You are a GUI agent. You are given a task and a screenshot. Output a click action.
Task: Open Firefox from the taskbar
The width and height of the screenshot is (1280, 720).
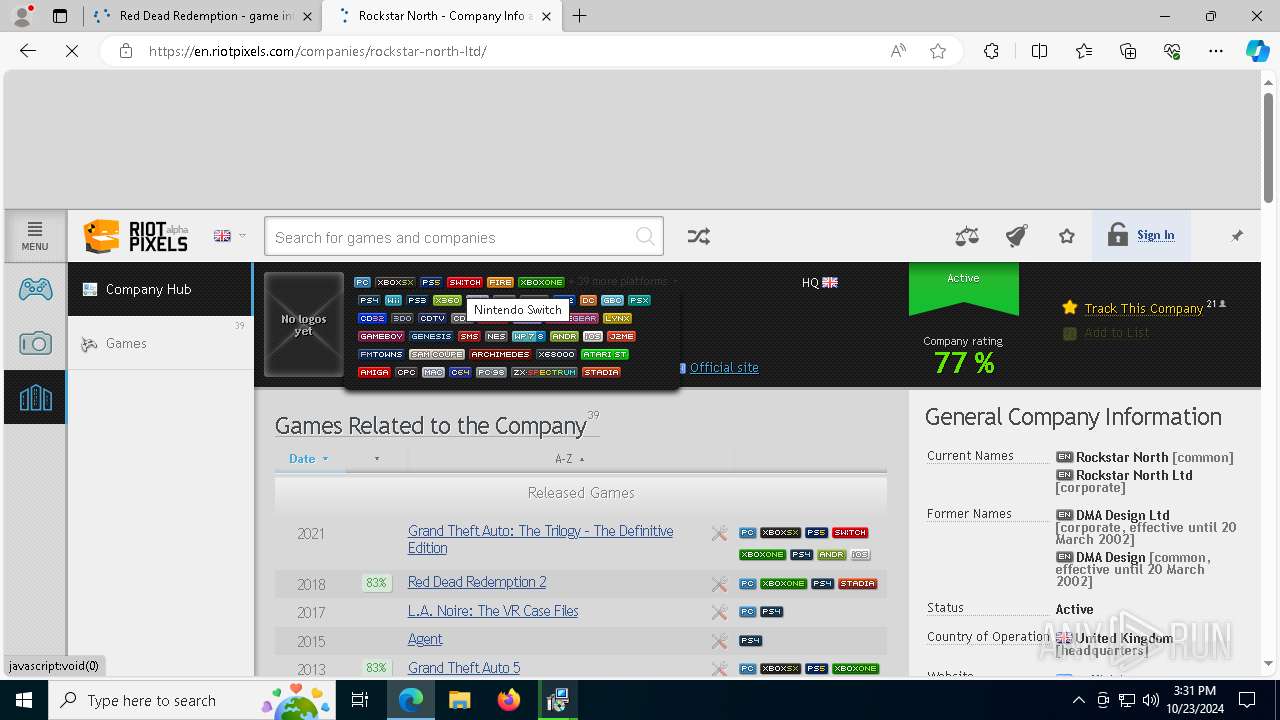(x=509, y=700)
